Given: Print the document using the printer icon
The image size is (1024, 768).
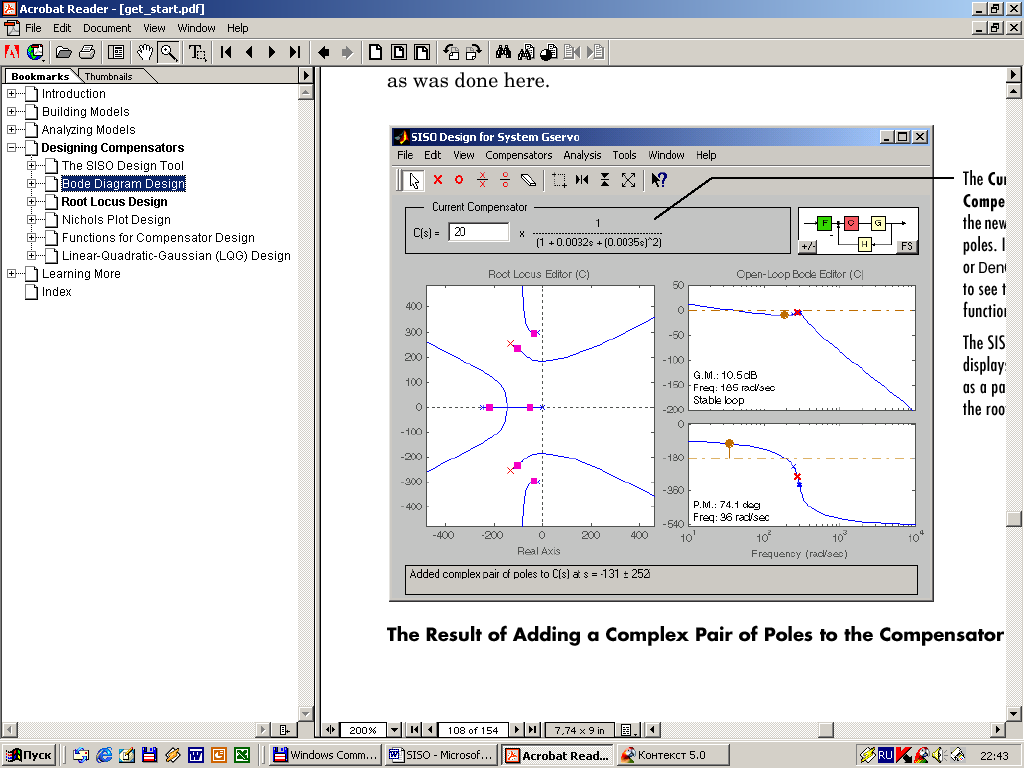Looking at the screenshot, I should (87, 52).
